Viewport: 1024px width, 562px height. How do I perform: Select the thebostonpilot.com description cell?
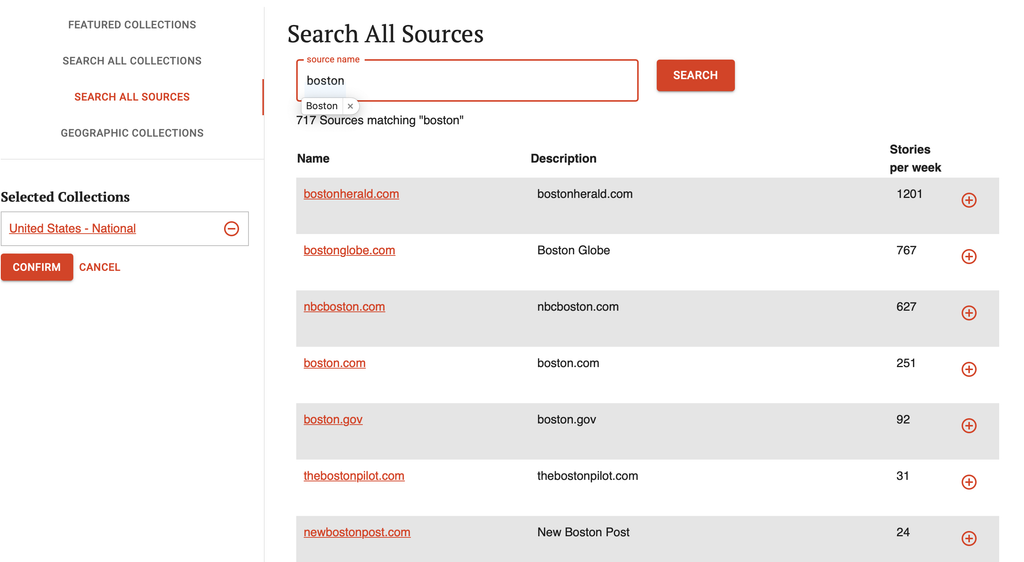[587, 476]
